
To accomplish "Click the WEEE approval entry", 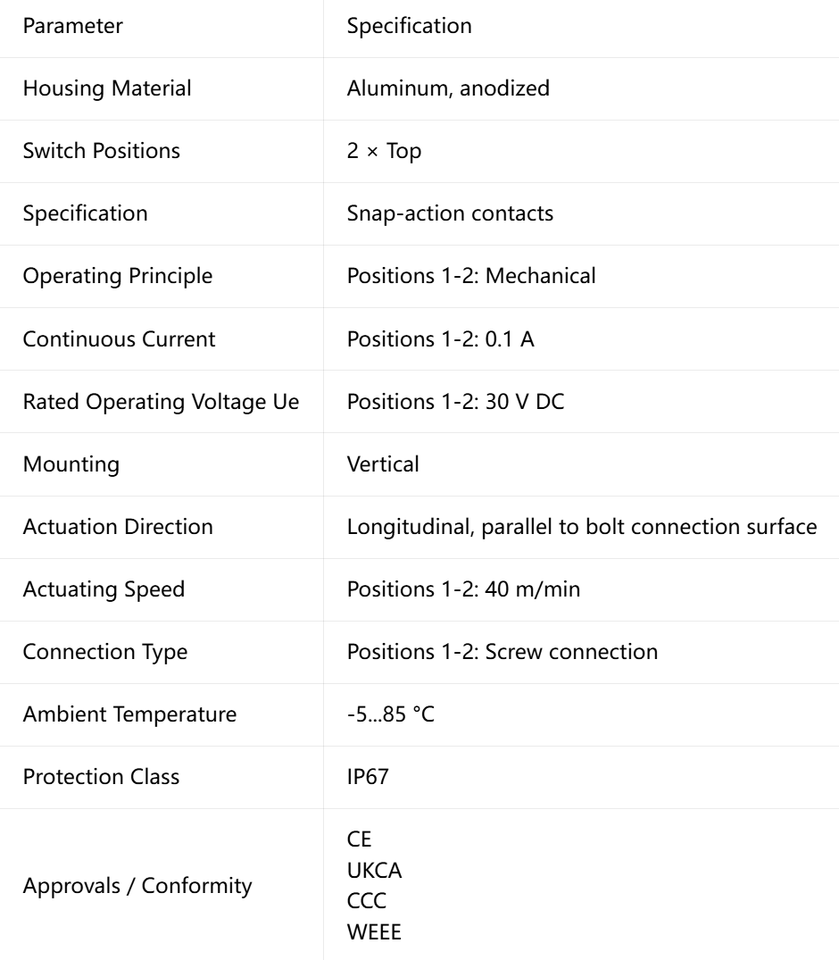I will tap(374, 932).
